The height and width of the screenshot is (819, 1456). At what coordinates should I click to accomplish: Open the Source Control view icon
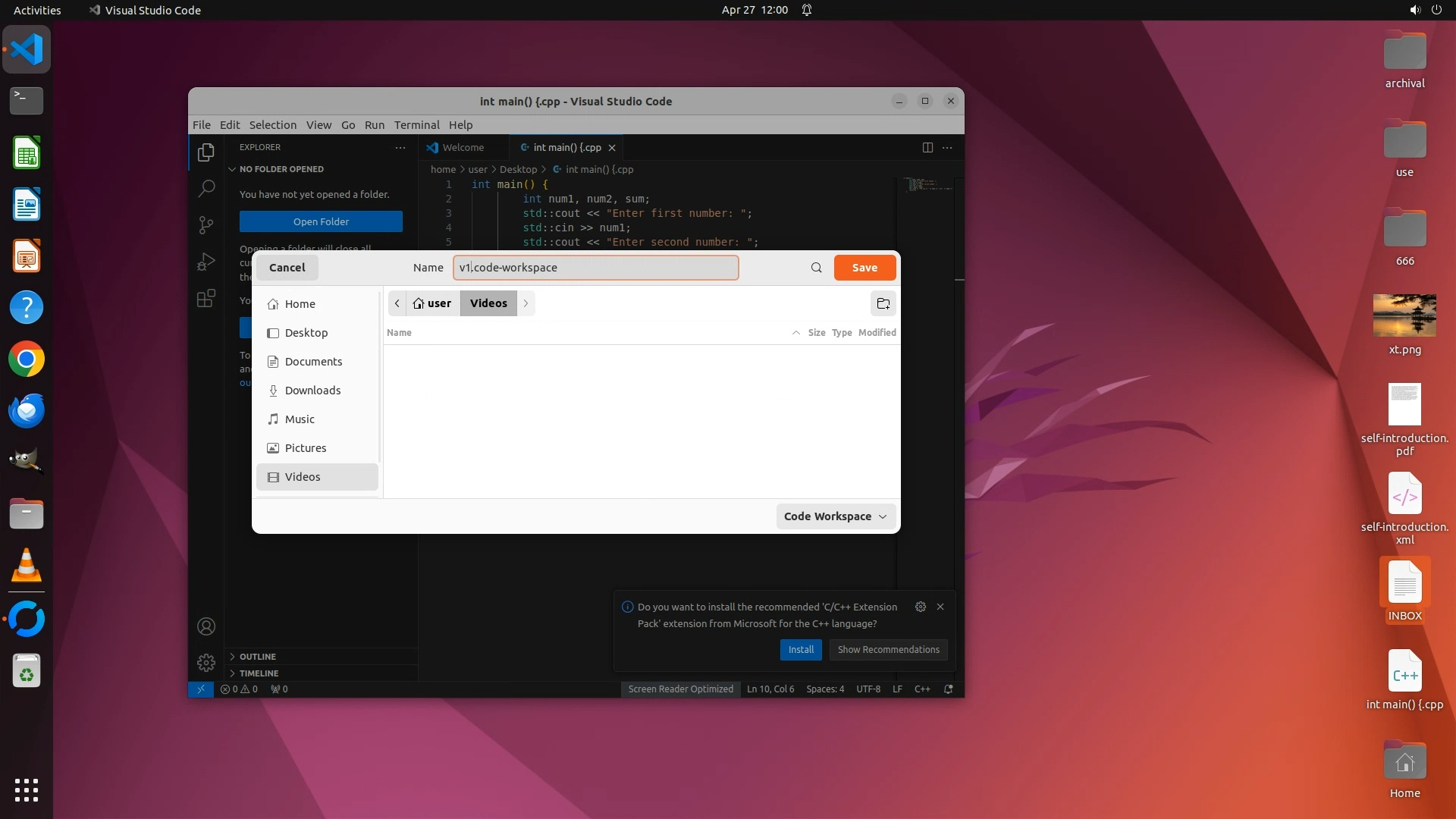pos(206,225)
